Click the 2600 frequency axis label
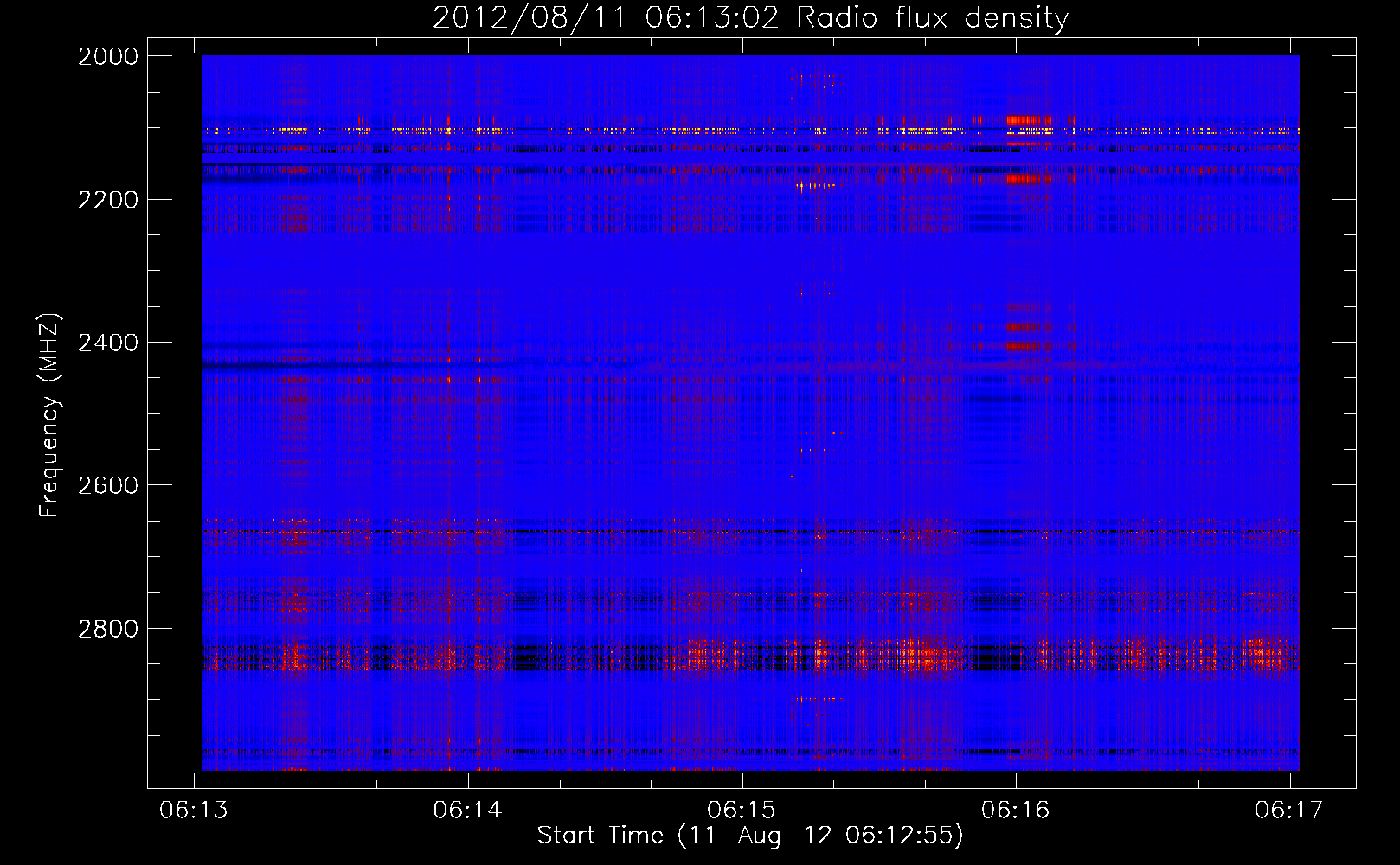 [108, 485]
